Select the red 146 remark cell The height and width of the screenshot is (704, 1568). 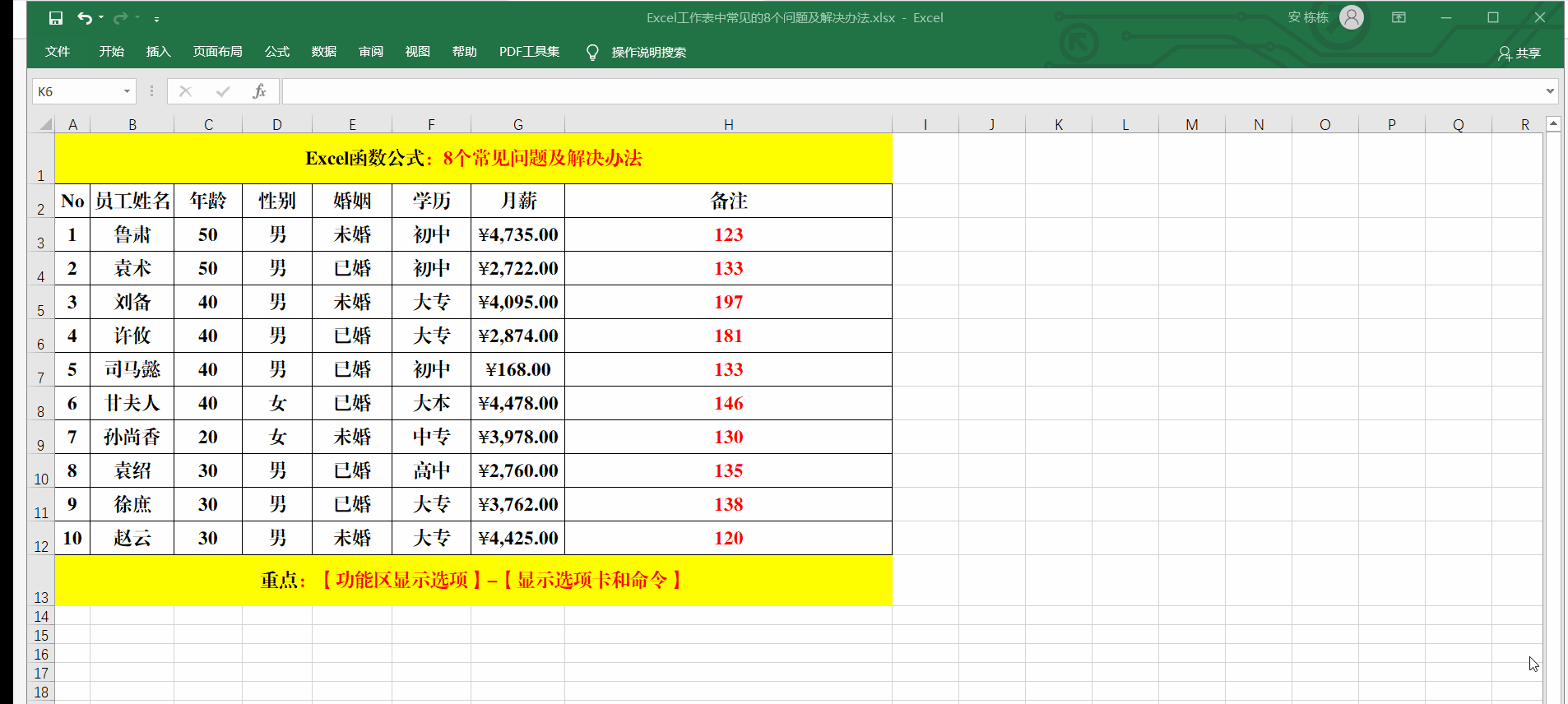(729, 403)
